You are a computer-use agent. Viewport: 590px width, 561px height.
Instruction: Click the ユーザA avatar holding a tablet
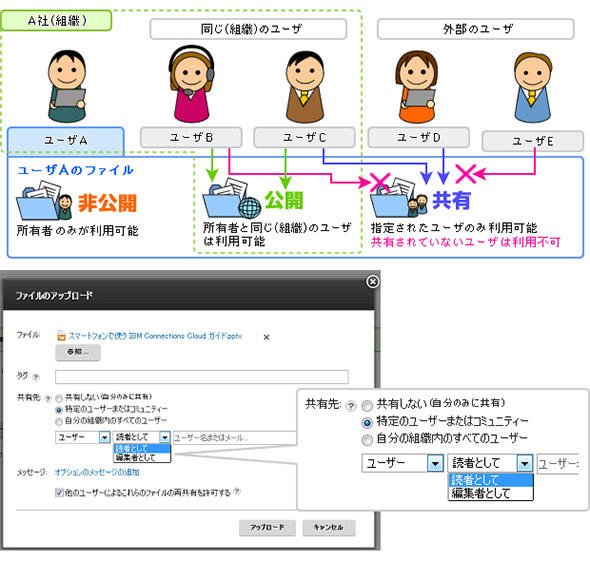(x=67, y=86)
